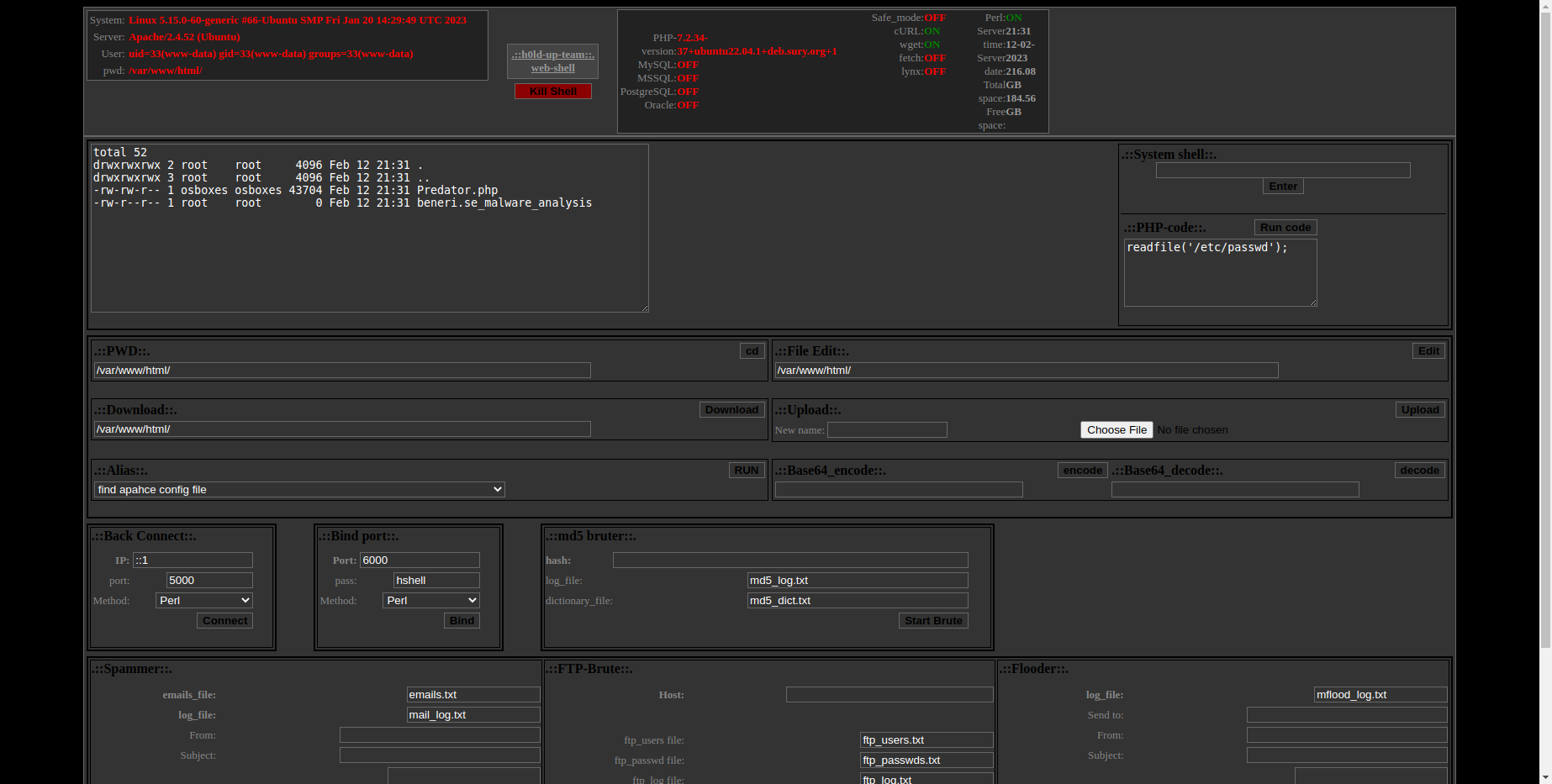
Task: Click the Upload New name field
Action: (887, 430)
